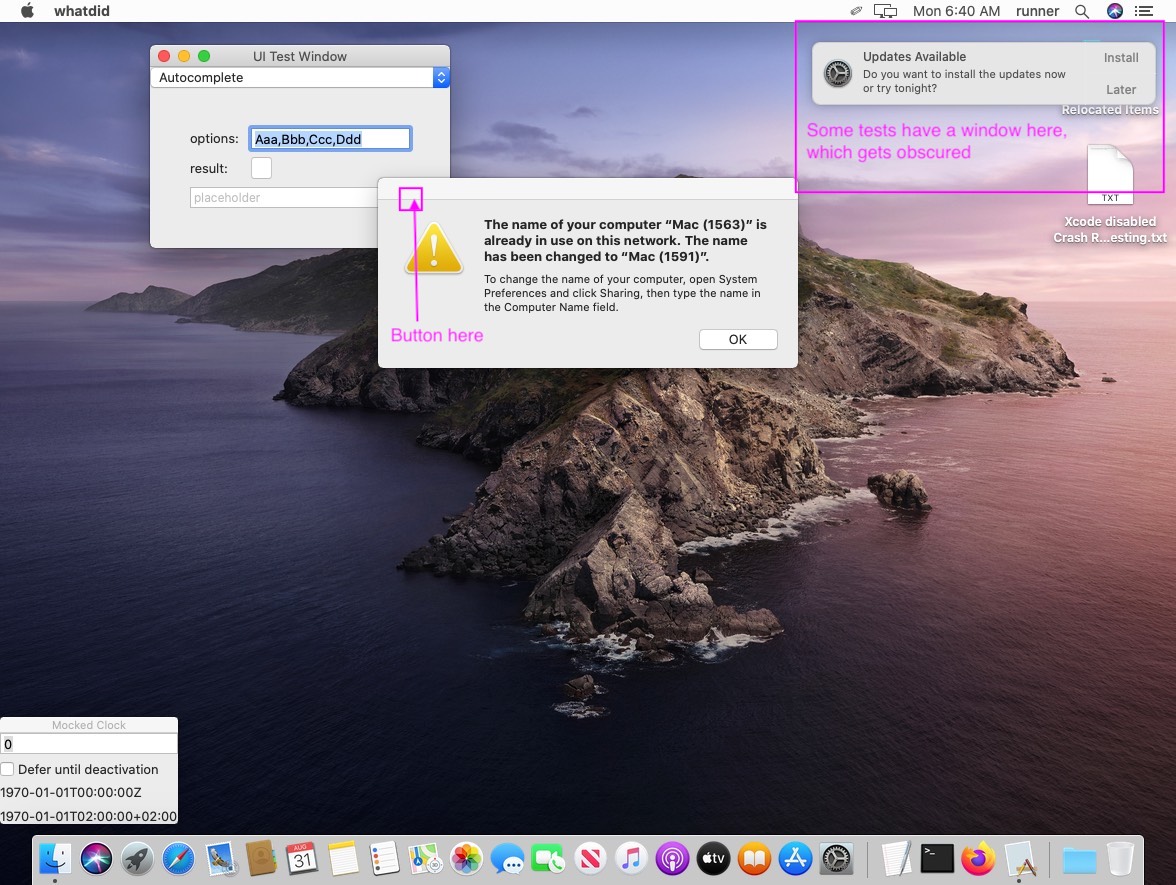Choose Later for the updates prompt
The image size is (1176, 885).
tap(1120, 89)
